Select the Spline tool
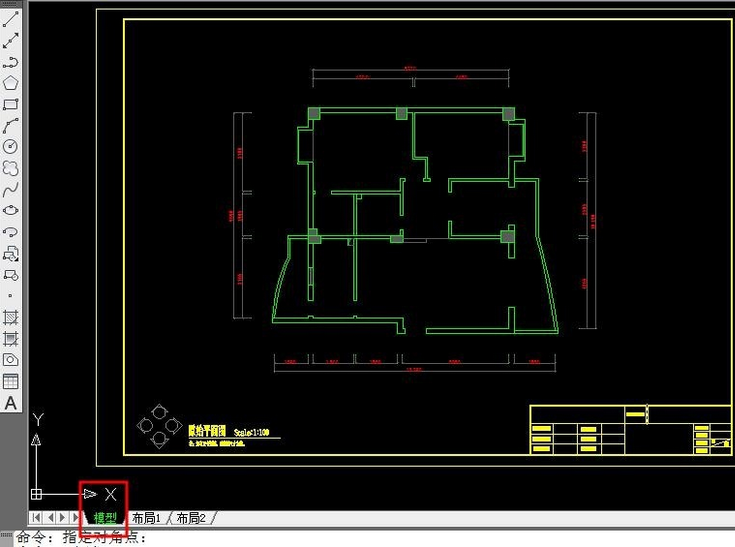 click(x=11, y=190)
